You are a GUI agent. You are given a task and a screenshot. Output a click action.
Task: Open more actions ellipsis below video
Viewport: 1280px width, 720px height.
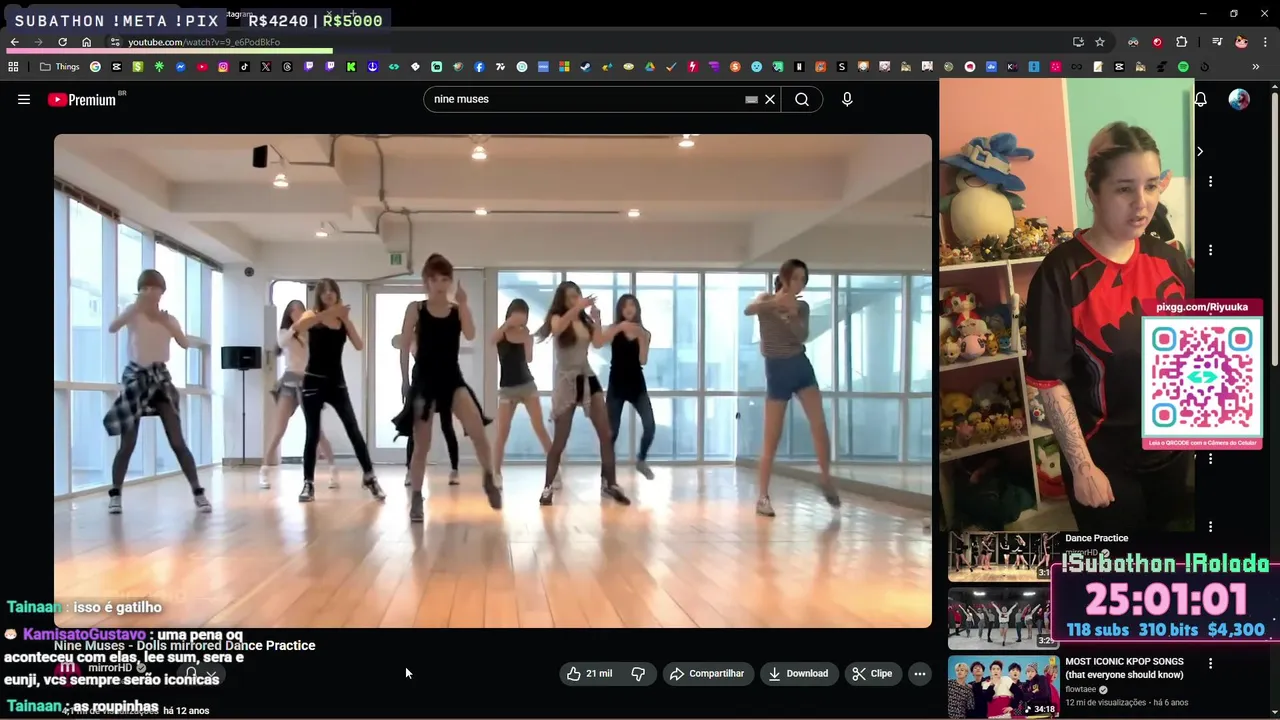click(x=920, y=673)
